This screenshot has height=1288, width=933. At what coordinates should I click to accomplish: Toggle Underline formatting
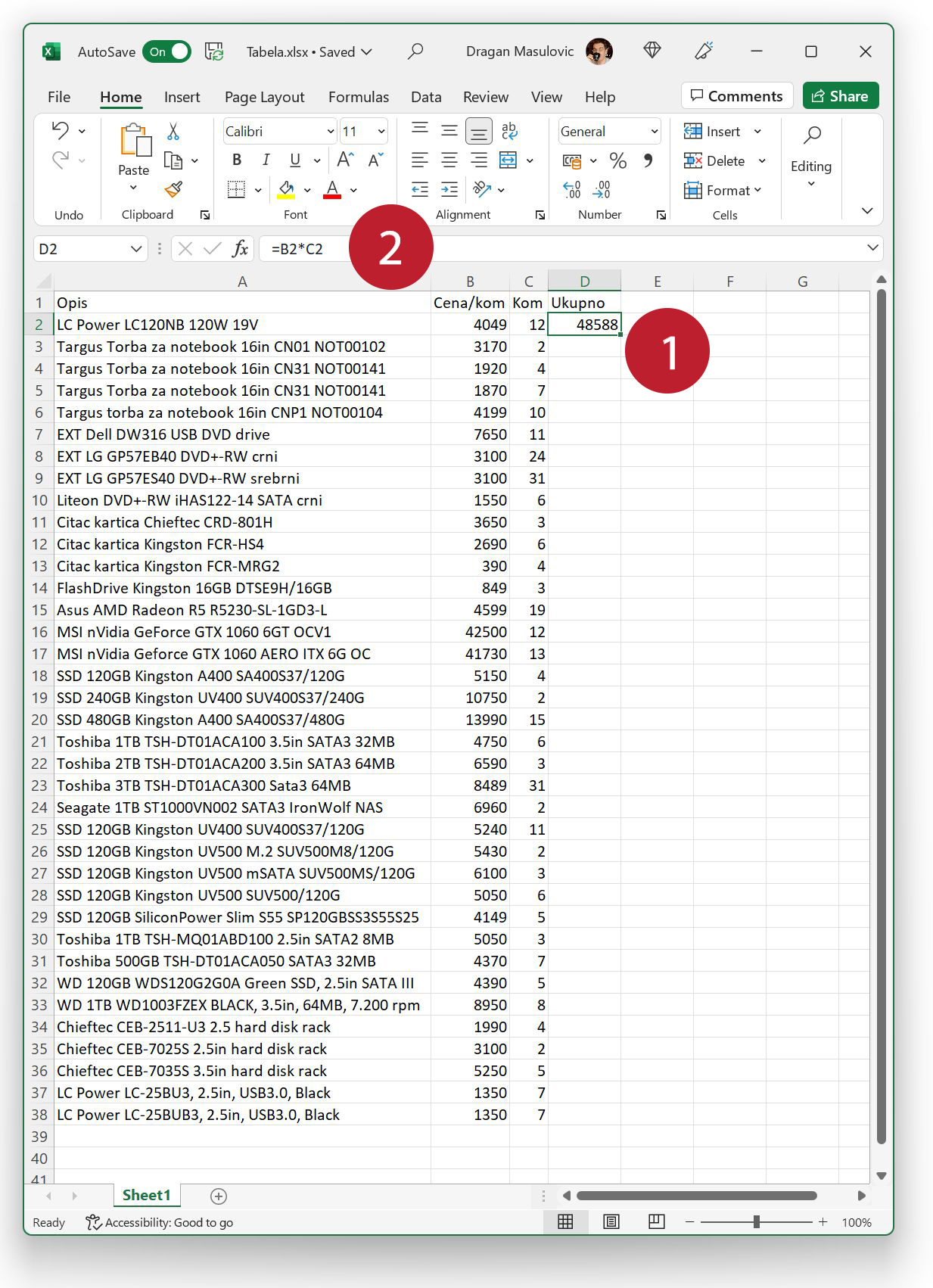point(295,160)
